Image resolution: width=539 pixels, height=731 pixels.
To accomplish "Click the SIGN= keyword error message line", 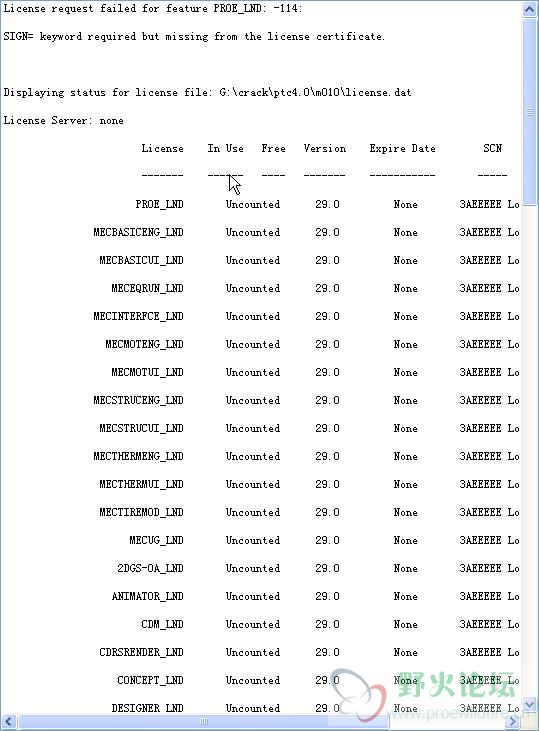I will 194,36.
